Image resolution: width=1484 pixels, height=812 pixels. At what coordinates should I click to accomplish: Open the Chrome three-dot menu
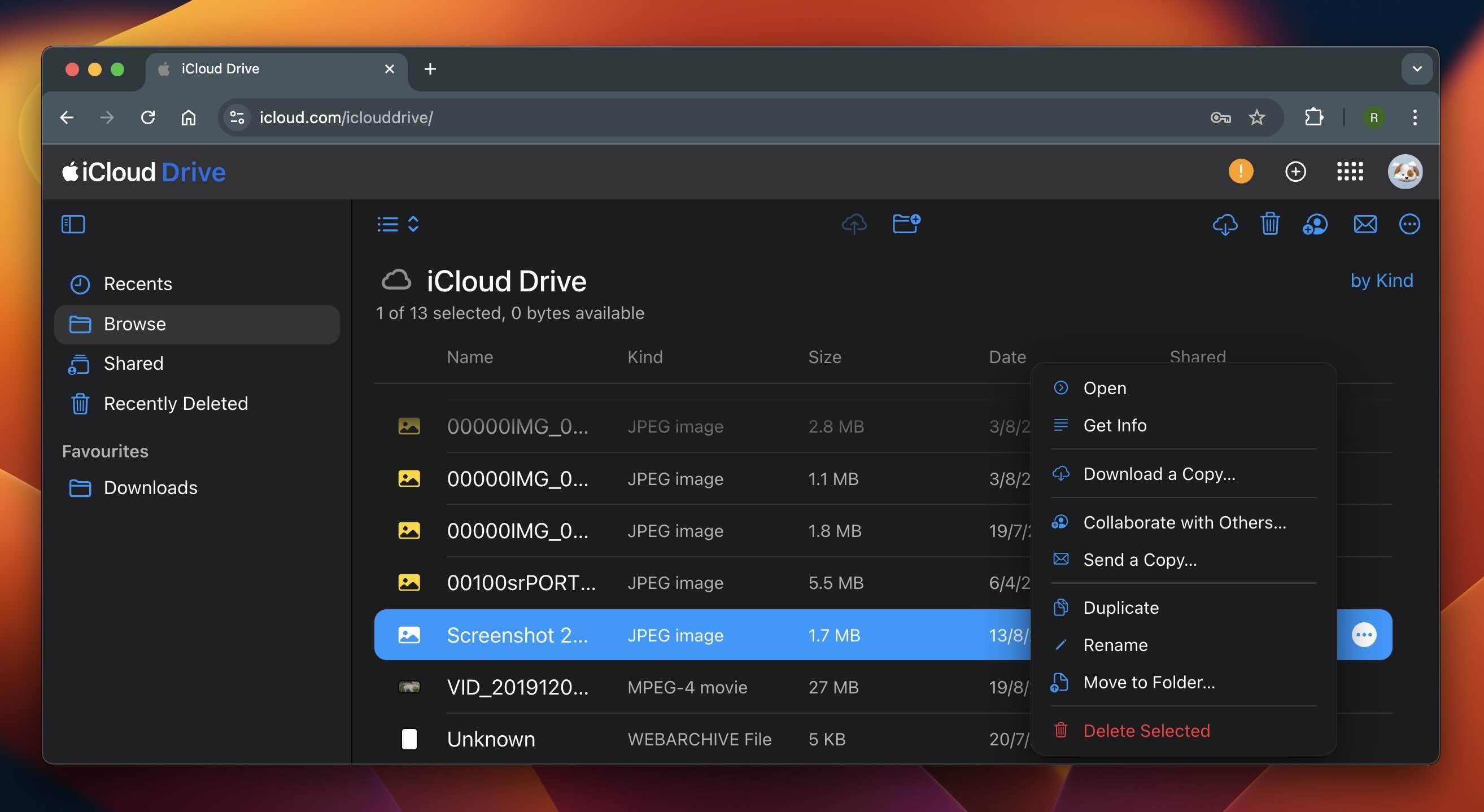click(x=1415, y=117)
